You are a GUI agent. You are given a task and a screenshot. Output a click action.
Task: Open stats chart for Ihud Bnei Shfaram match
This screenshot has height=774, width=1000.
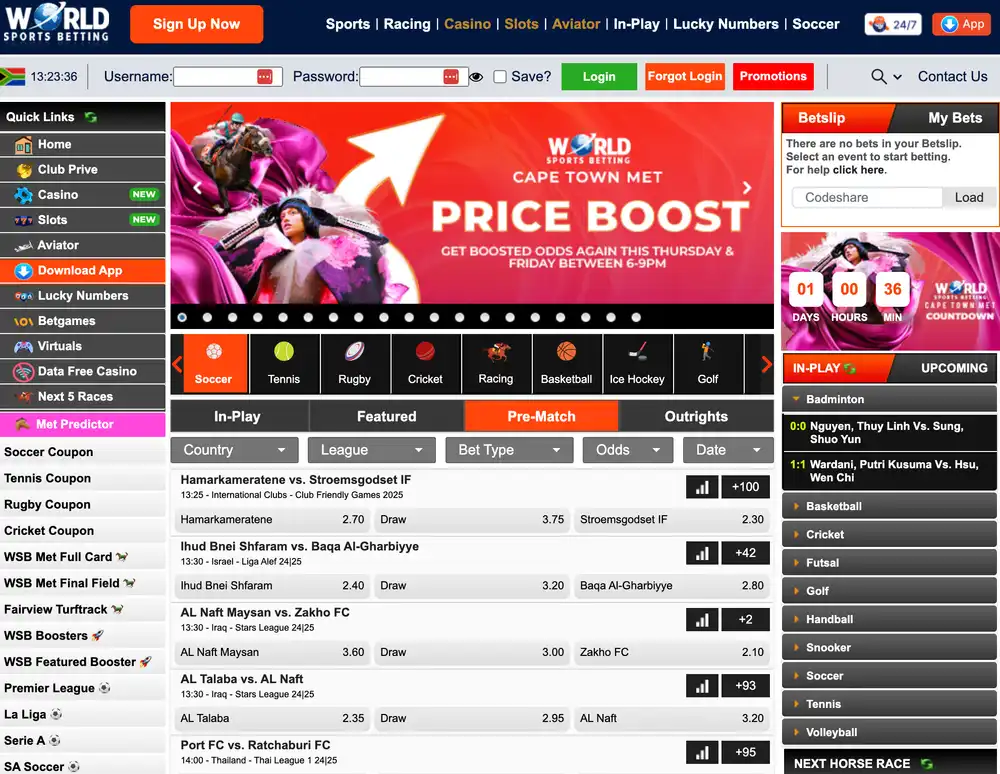pos(702,553)
